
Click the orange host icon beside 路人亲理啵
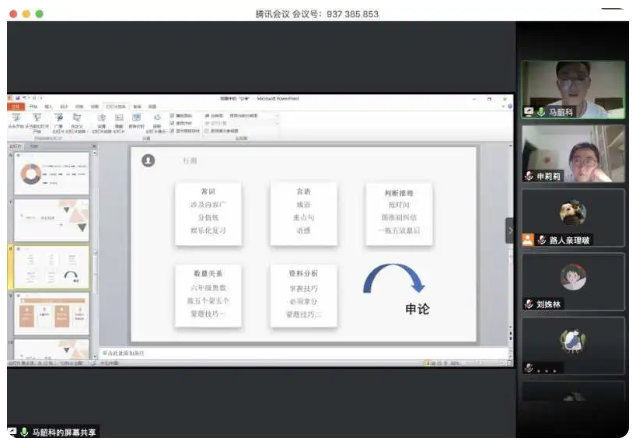point(528,240)
